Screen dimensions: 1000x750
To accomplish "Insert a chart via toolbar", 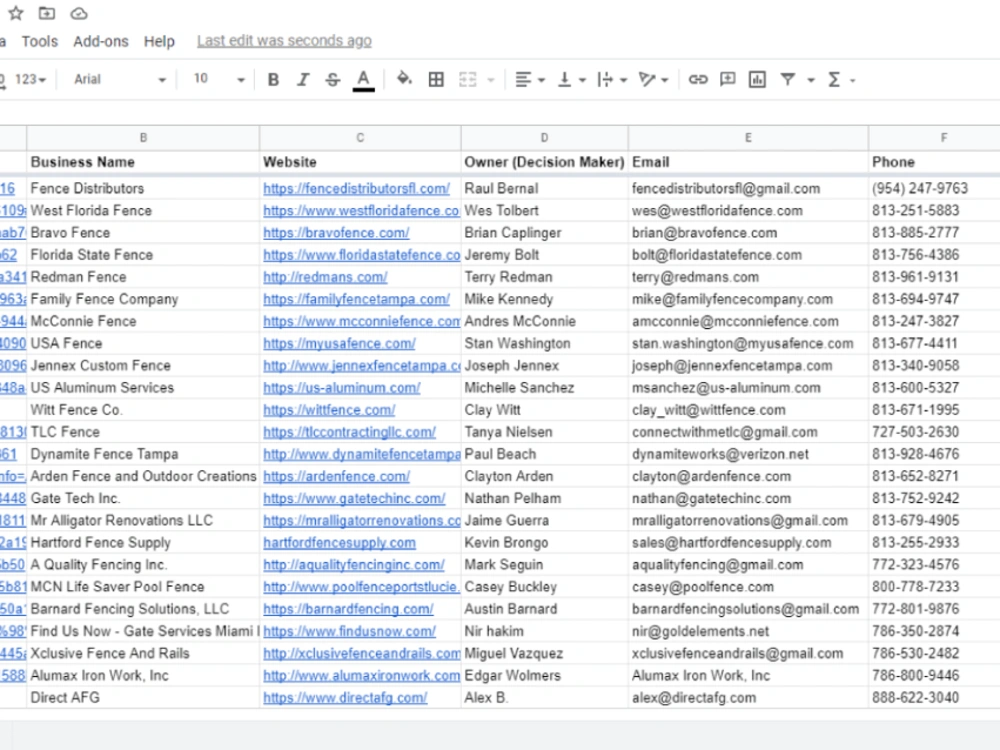I will tap(757, 80).
